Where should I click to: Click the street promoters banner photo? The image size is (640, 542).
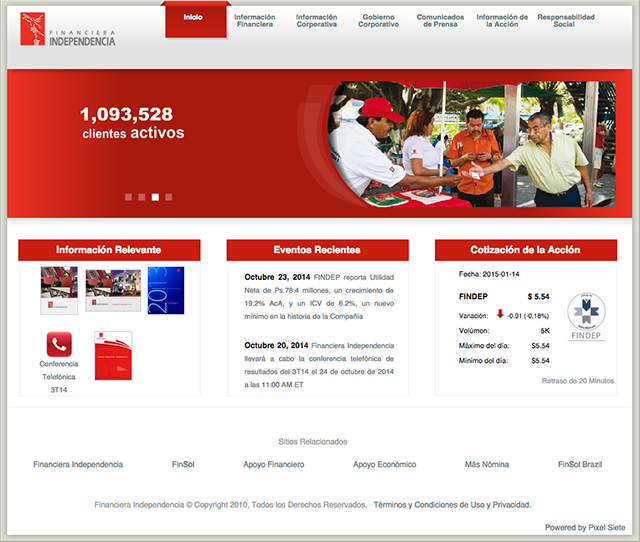pyautogui.click(x=471, y=144)
